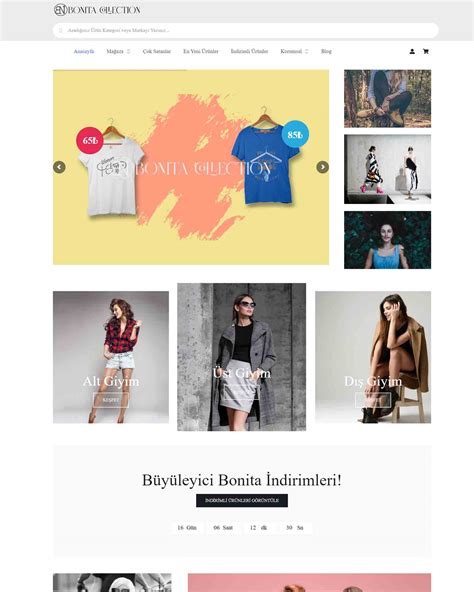Screen dimensions: 474x592
Task: Open the shopping cart icon
Action: 426,51
